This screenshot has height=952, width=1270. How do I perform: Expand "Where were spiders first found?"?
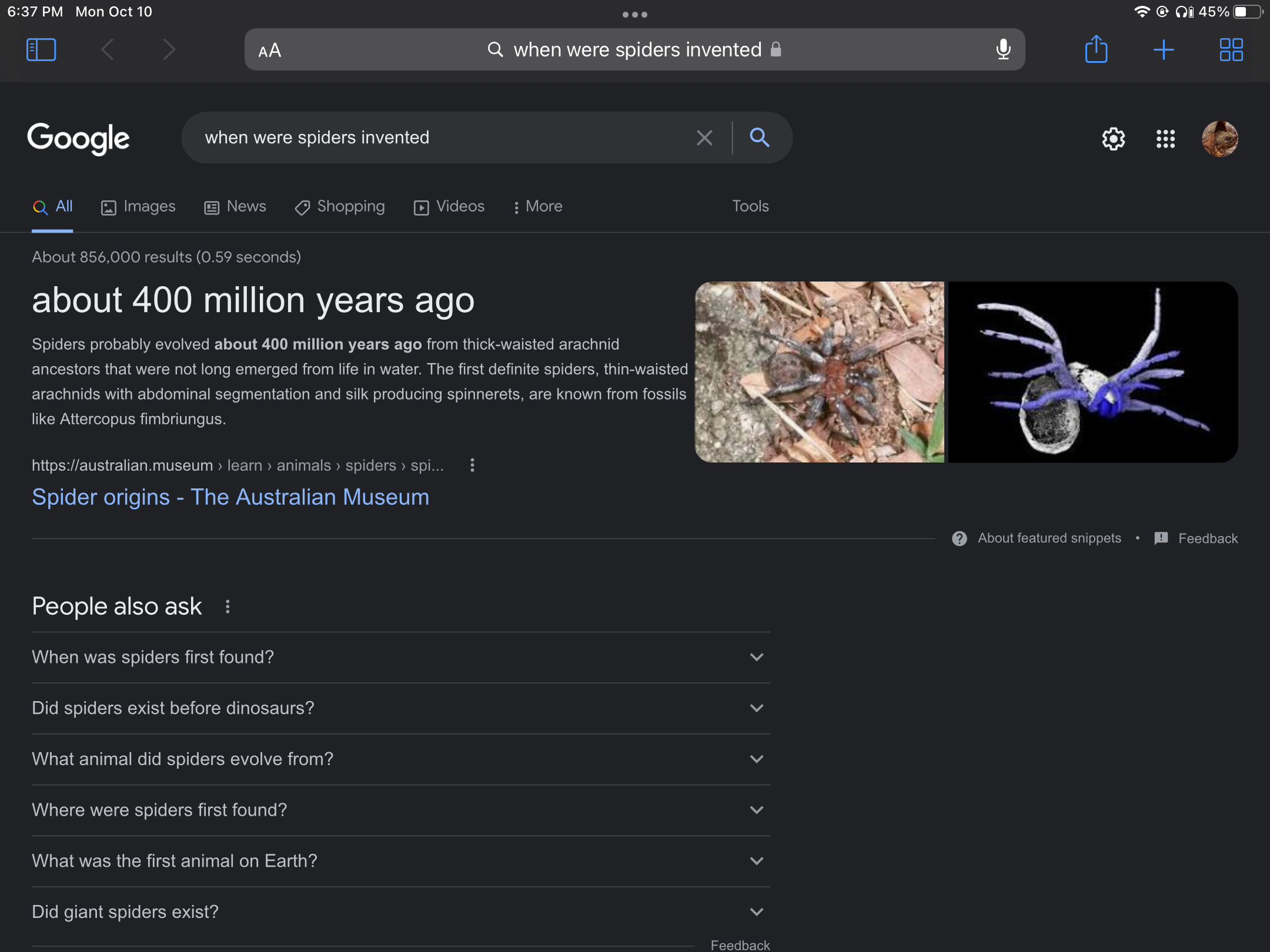(x=401, y=810)
